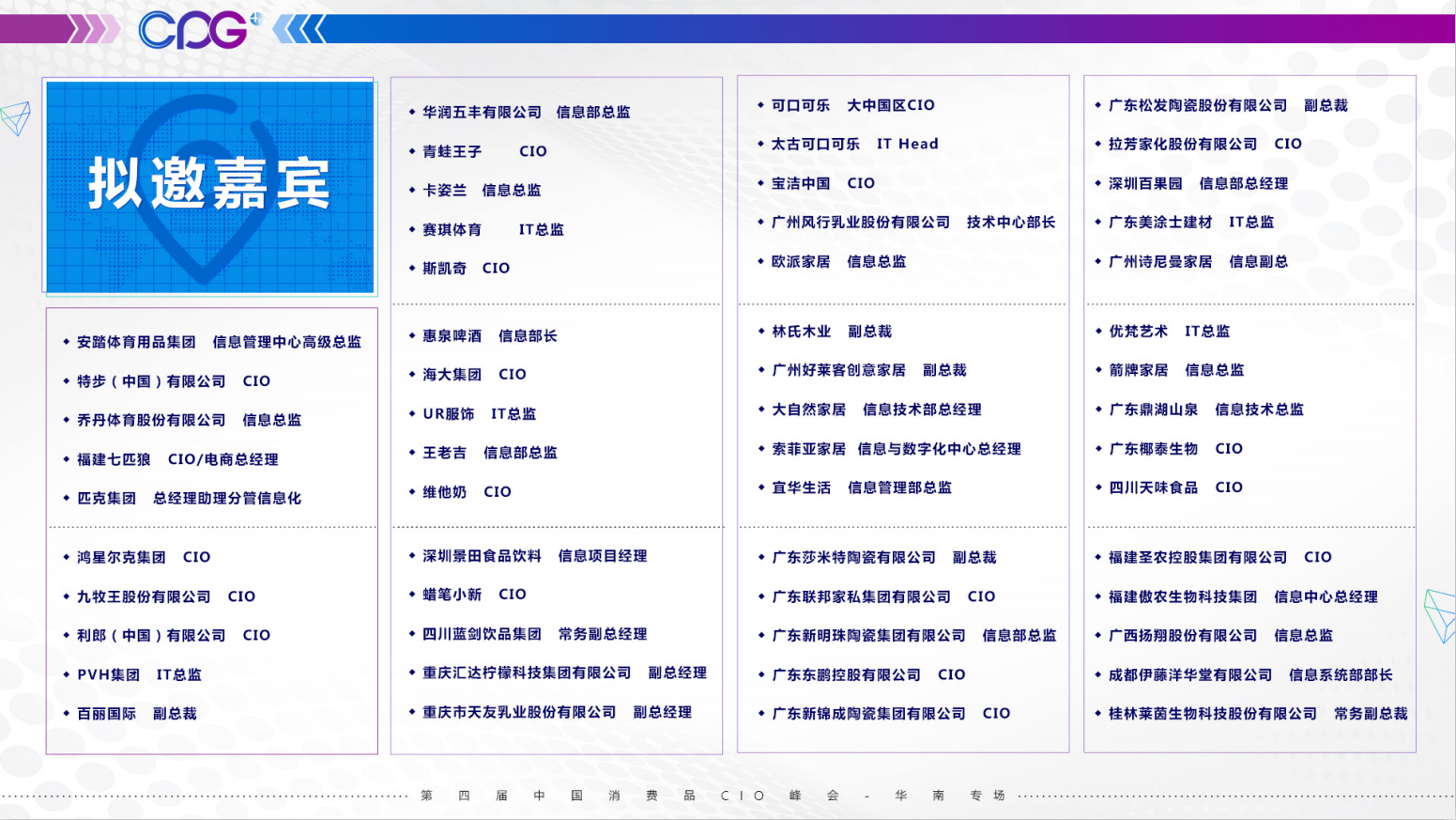
Task: Select 四川天味食品 CIO entry
Action: tap(1175, 487)
